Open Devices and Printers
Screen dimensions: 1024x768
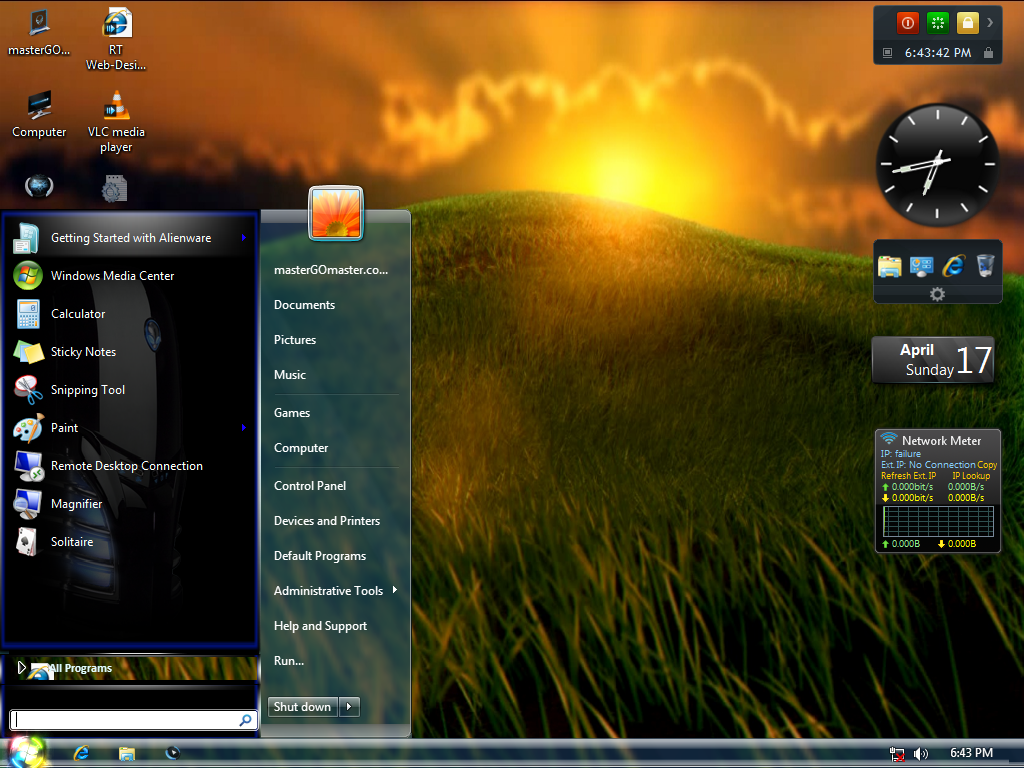pos(327,520)
